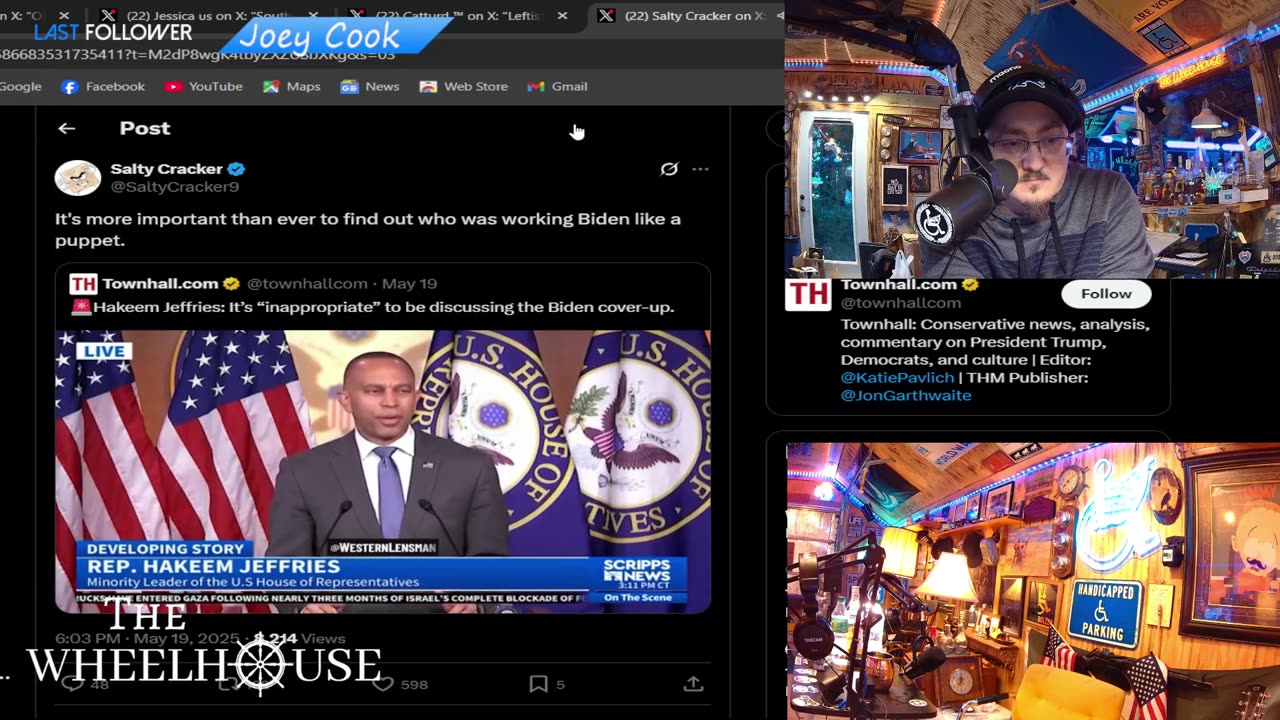Reply using the comment bubble icon

[x=73, y=684]
